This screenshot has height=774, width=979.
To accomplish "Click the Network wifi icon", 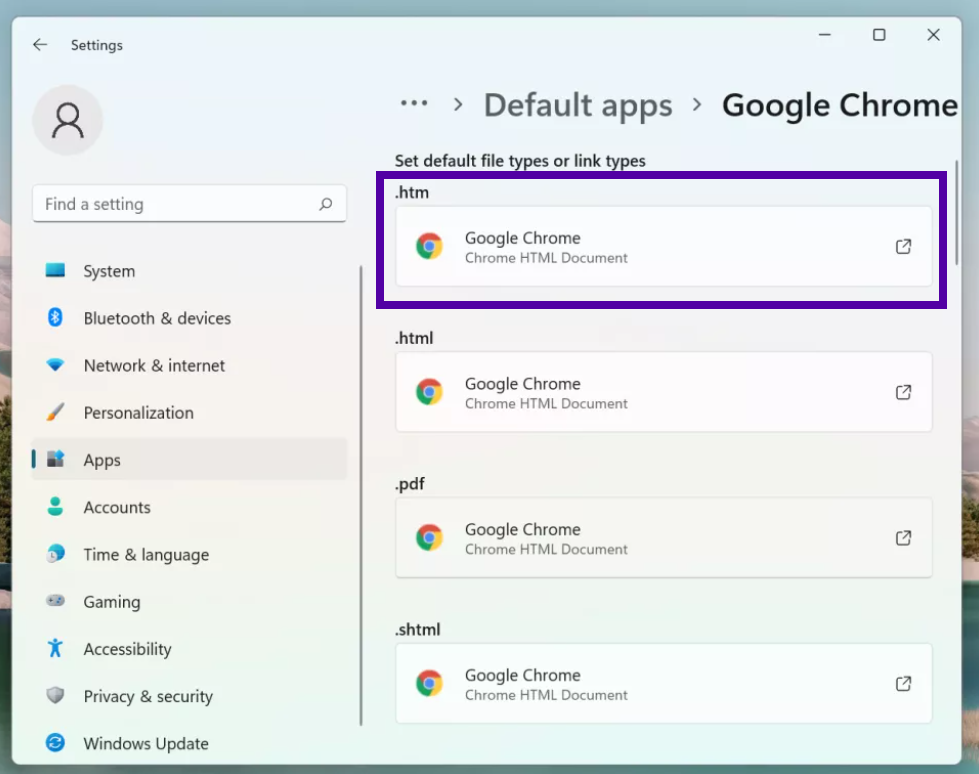I will [55, 365].
